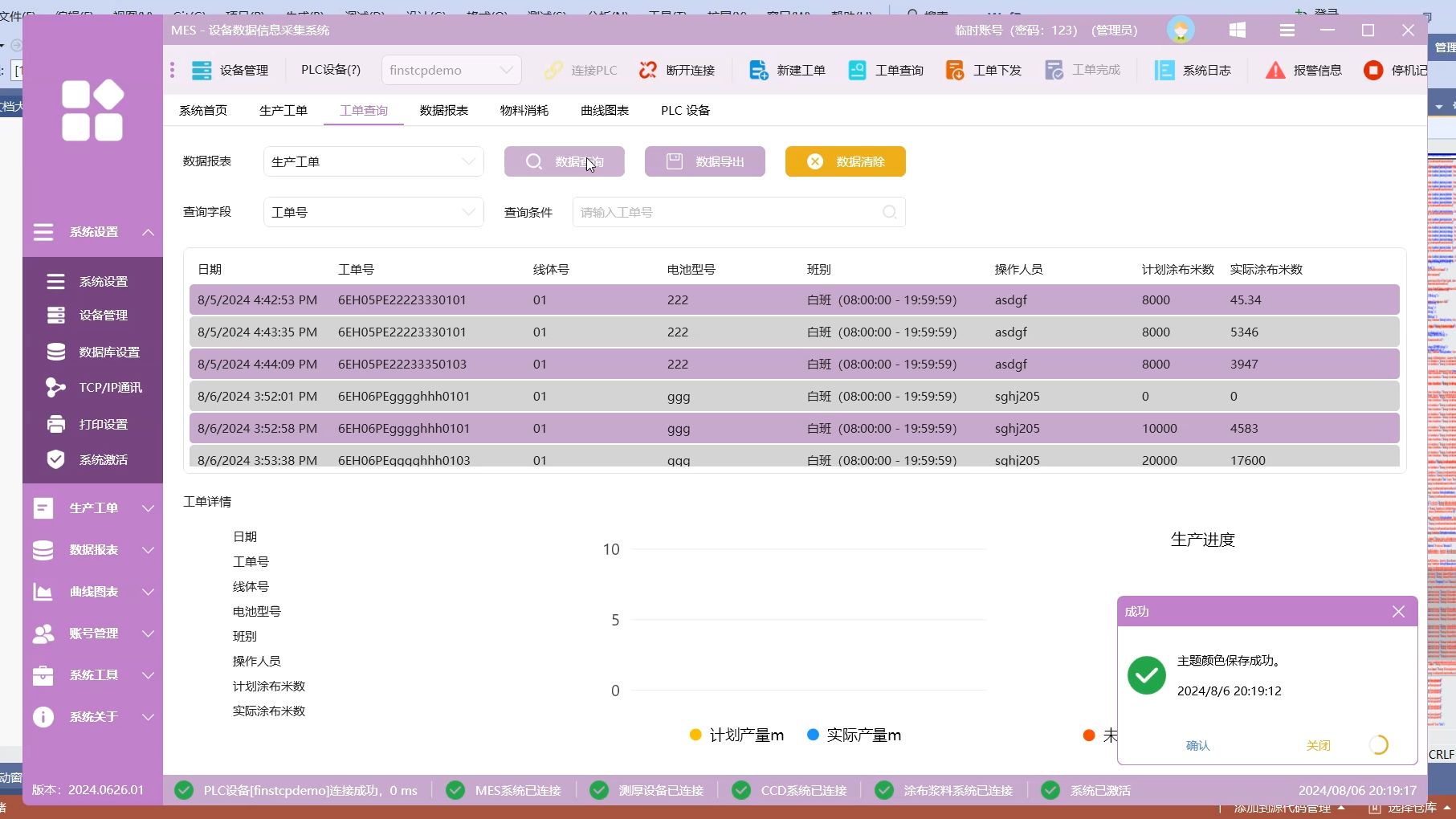The image size is (1456, 819).
Task: Click the toolbar drag-handle dots icon
Action: coord(172,70)
